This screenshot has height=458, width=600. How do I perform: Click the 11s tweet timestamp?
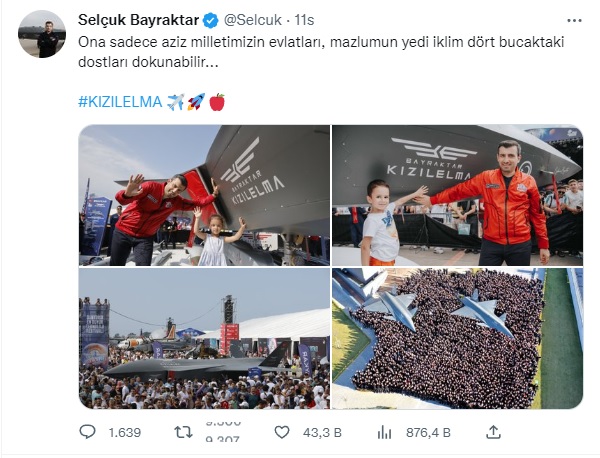pyautogui.click(x=304, y=20)
